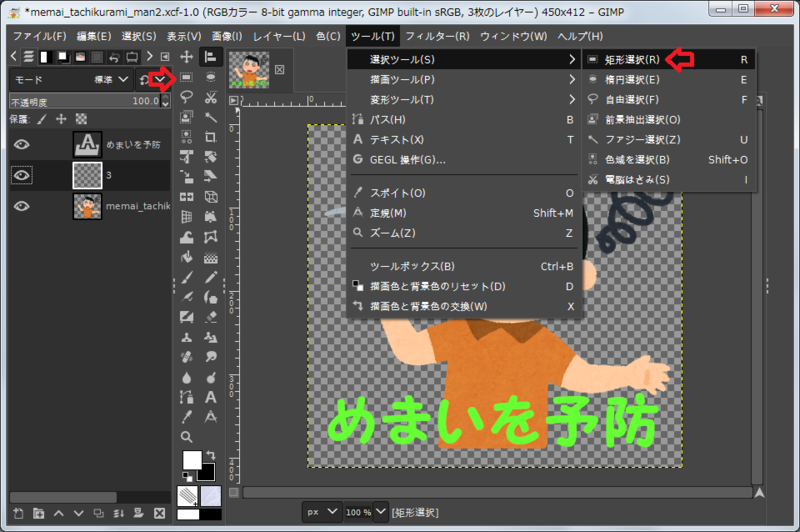Viewport: 800px width, 532px height.
Task: Open the mode group switch dropdown
Action: (153, 80)
